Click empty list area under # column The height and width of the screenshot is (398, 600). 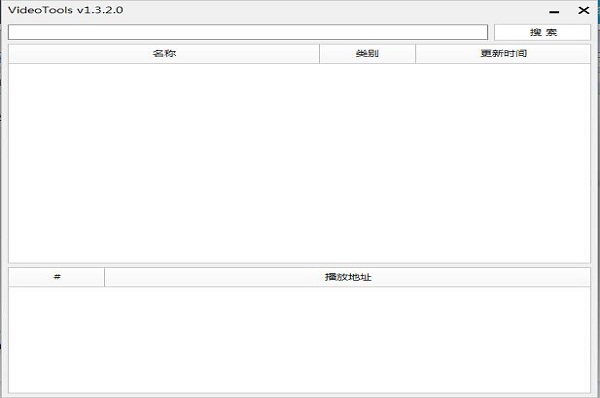pyautogui.click(x=57, y=339)
